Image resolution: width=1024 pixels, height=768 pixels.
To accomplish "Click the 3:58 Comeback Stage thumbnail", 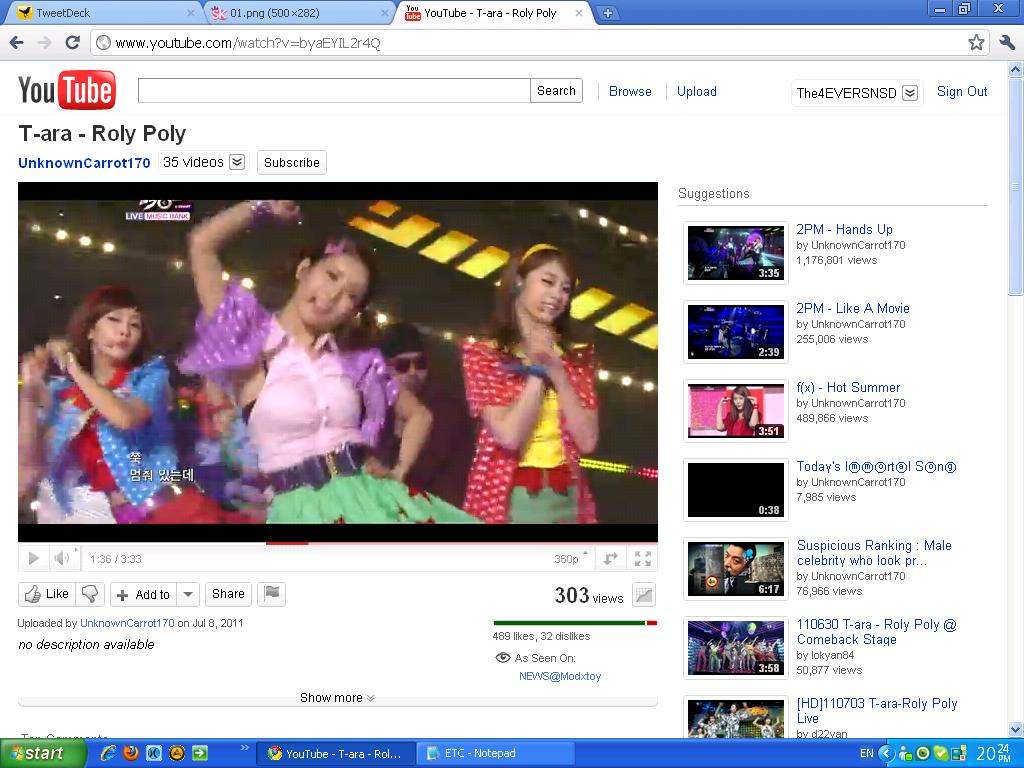I will pos(735,648).
